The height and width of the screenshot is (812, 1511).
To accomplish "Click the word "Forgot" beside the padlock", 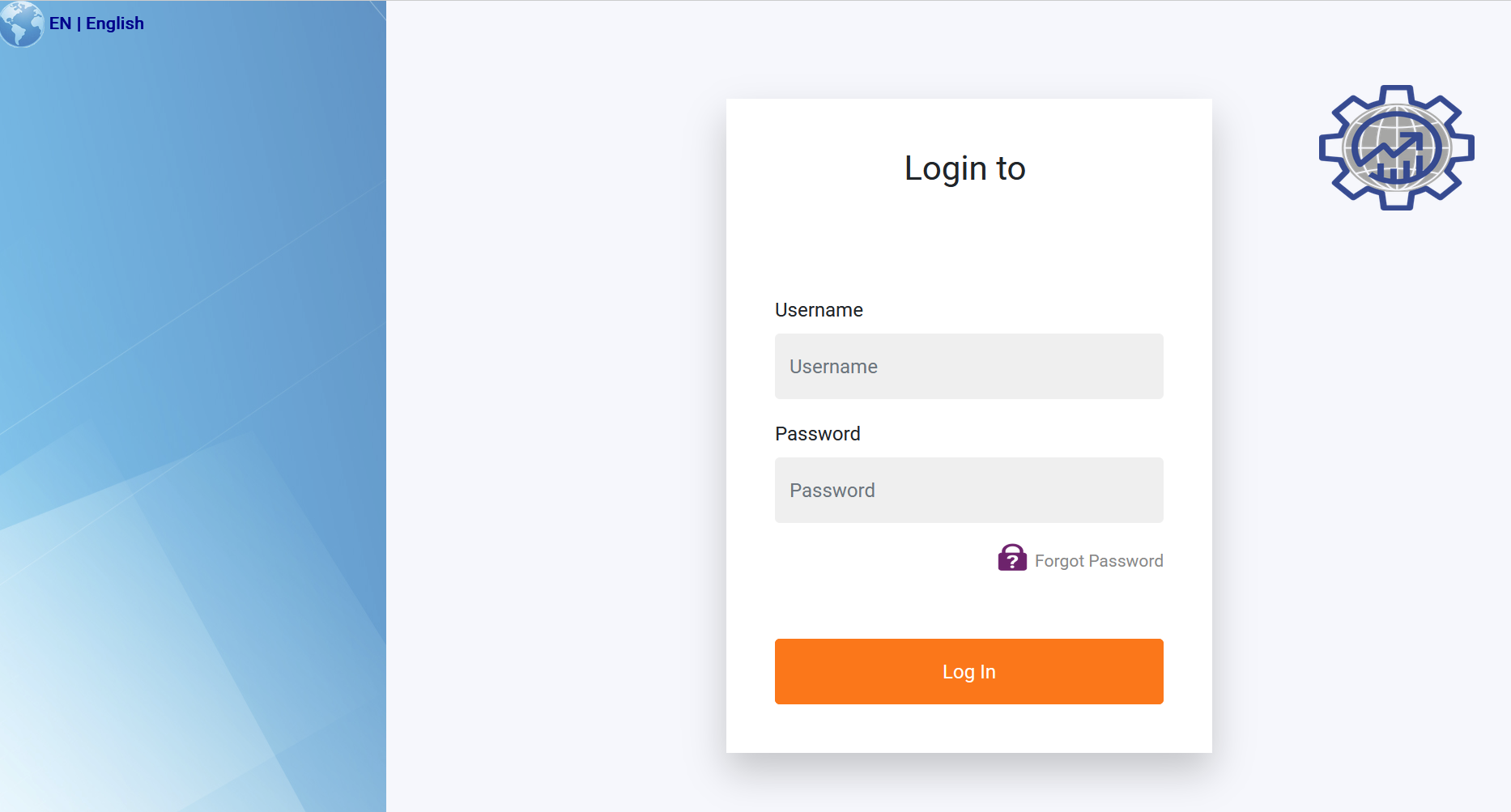I will pos(1059,561).
